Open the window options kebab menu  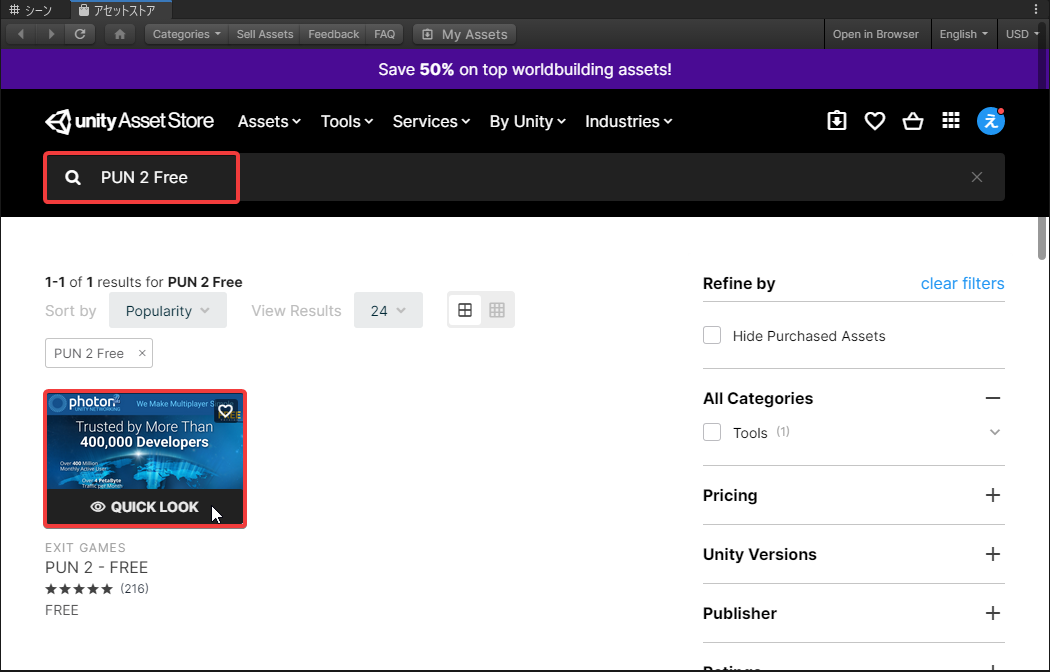point(1036,9)
